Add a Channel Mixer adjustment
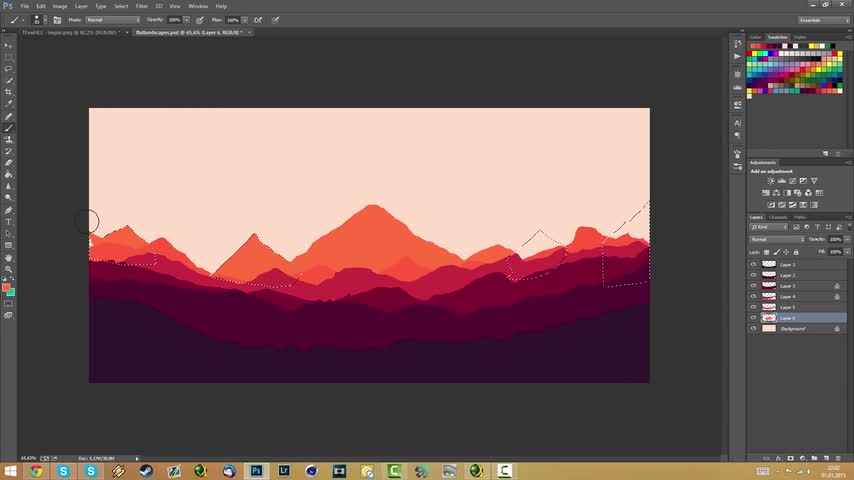This screenshot has width=854, height=480. [x=808, y=193]
